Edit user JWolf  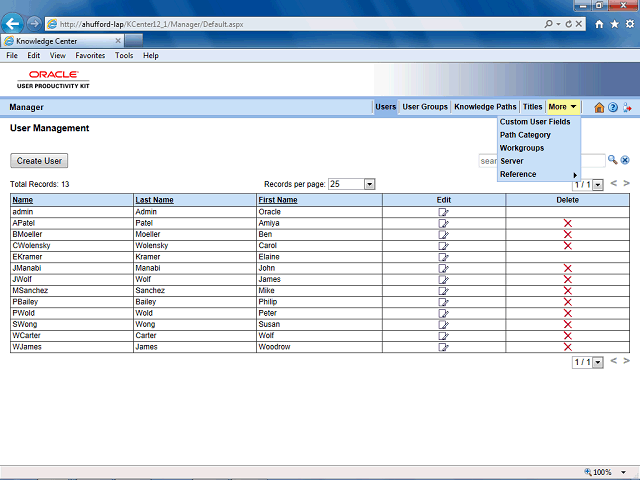tap(443, 279)
